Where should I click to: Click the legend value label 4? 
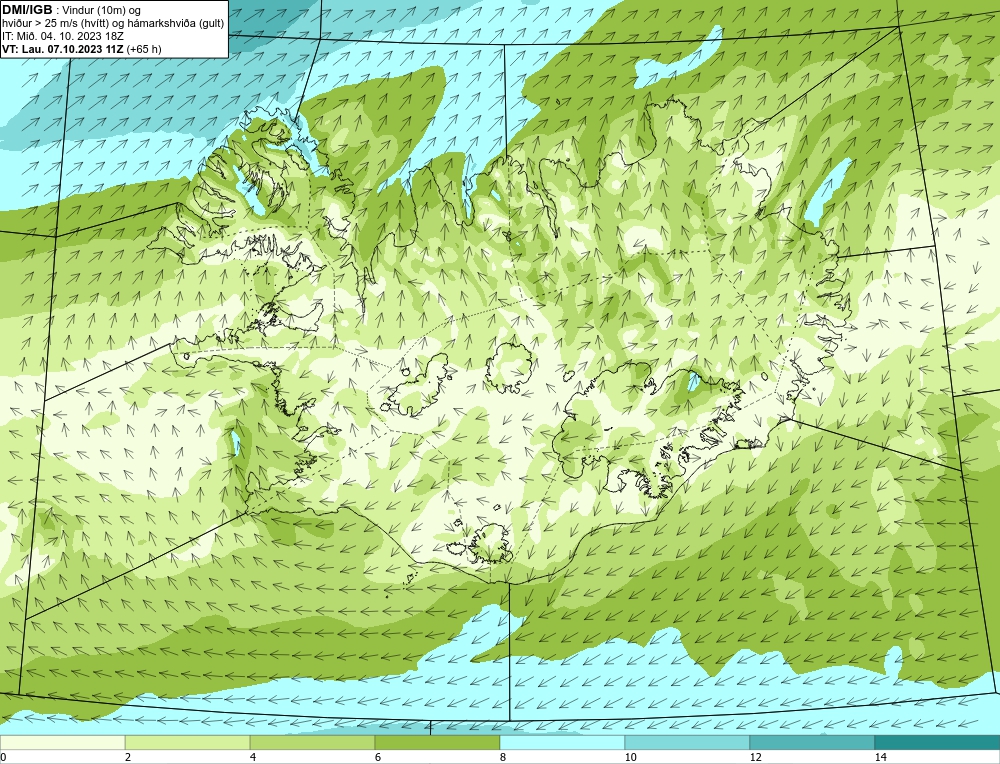[x=253, y=757]
